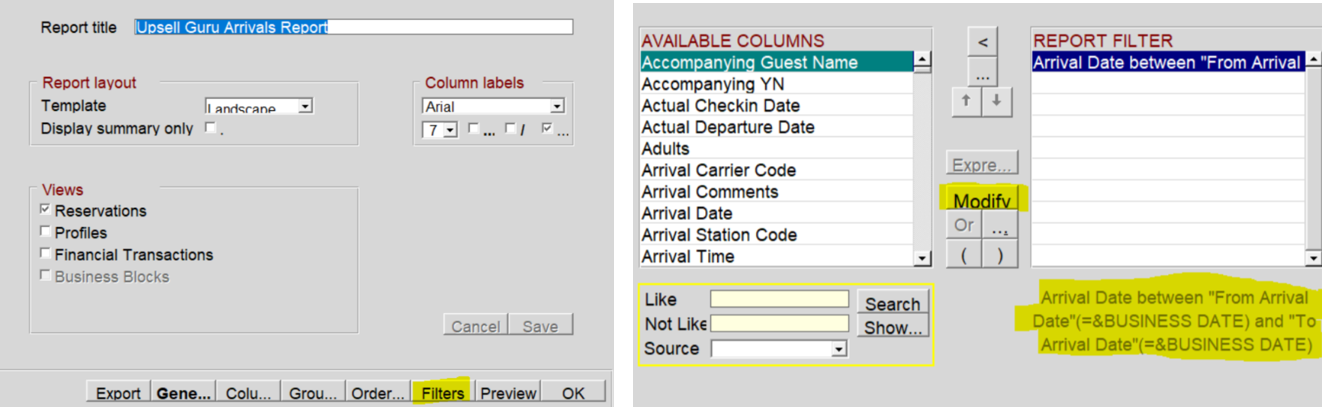
Task: Switch to the Preview tab button
Action: coord(508,393)
